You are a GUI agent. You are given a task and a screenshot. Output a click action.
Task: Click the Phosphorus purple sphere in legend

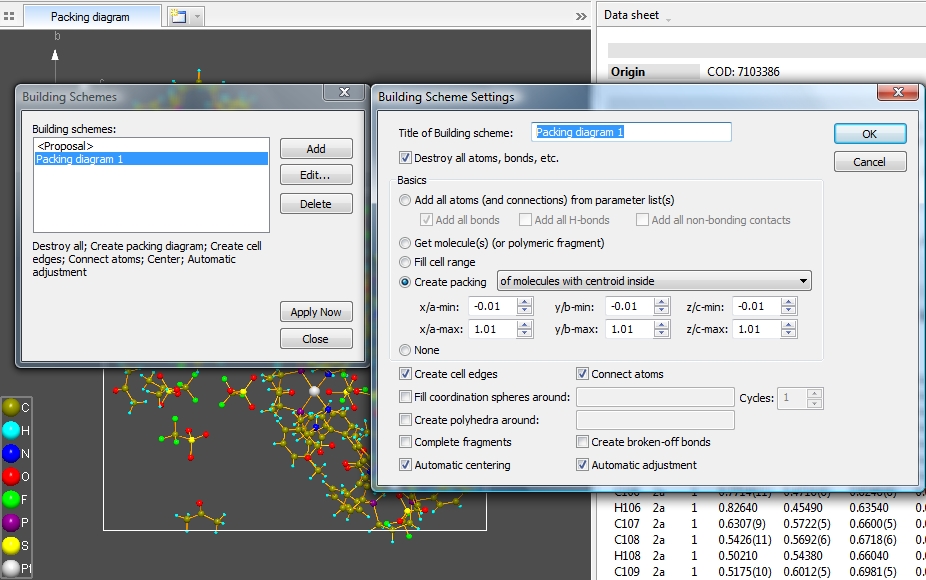[x=10, y=522]
